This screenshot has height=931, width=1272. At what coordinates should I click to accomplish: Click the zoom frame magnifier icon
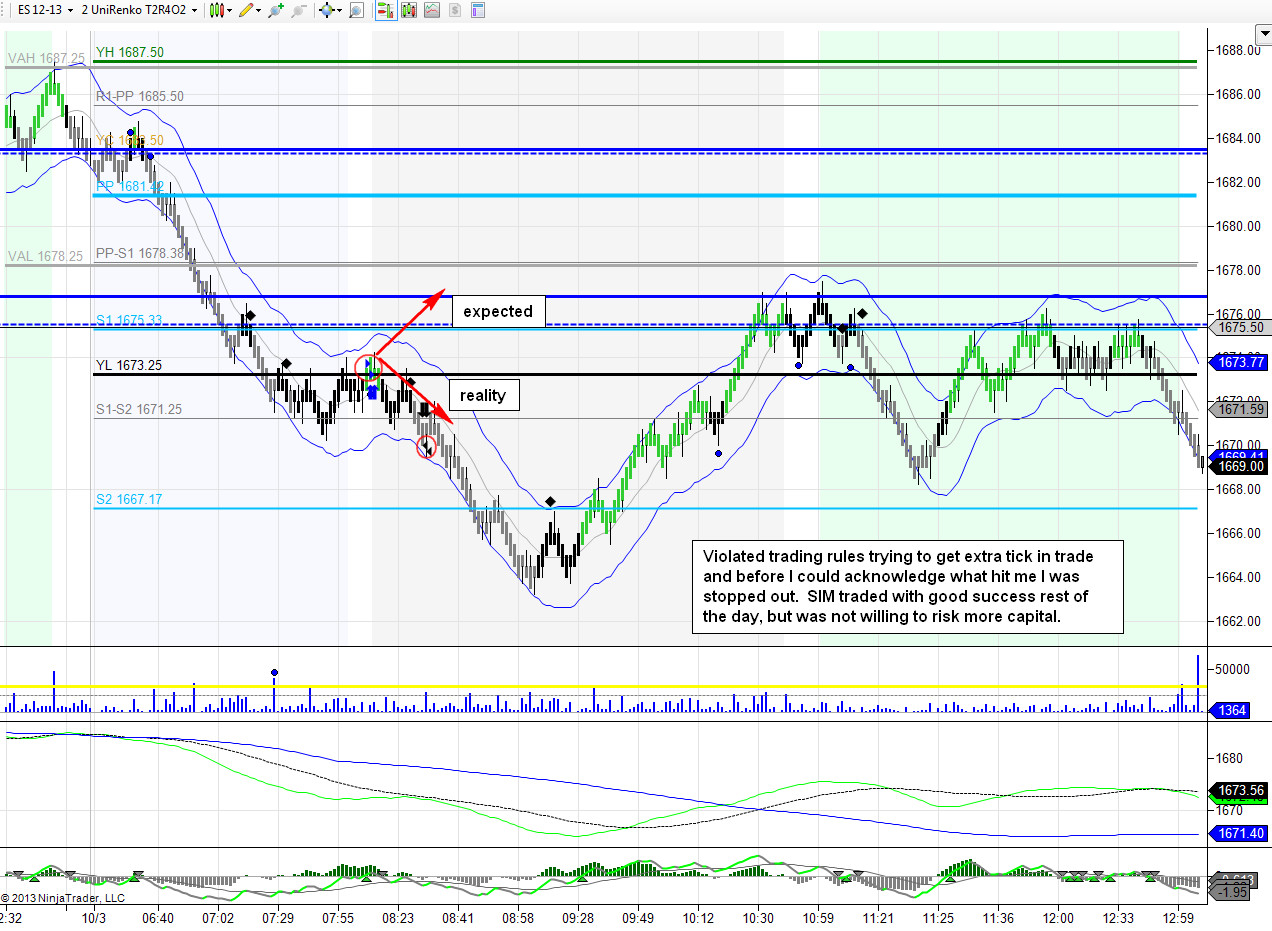pos(356,10)
